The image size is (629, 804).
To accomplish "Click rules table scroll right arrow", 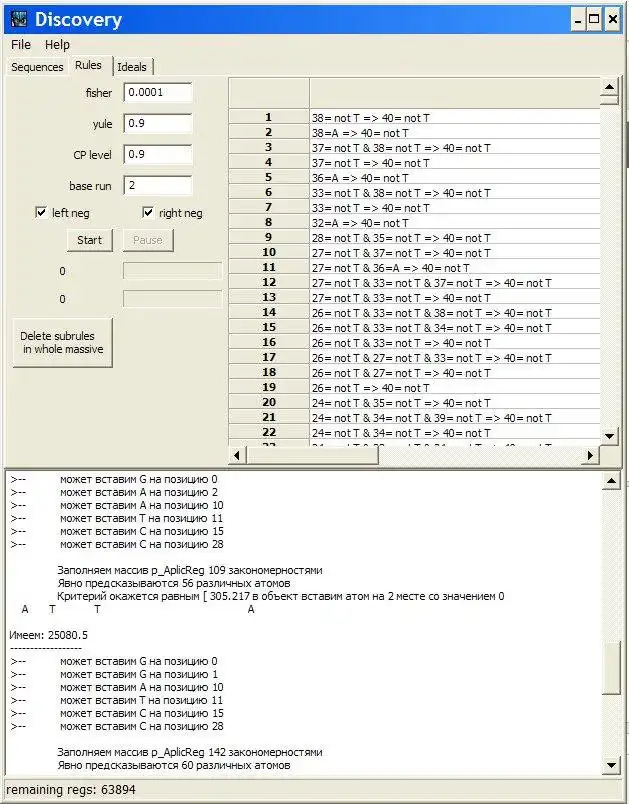I will 591,455.
